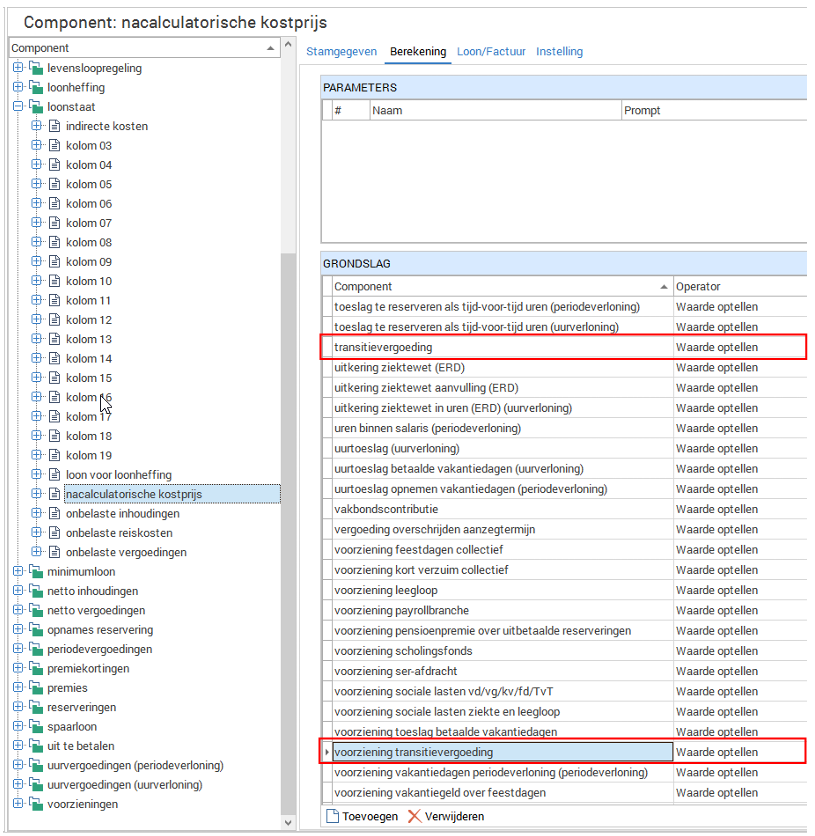Image resolution: width=815 pixels, height=836 pixels.
Task: Click the tree panel vertical scrollbar
Action: (288, 500)
